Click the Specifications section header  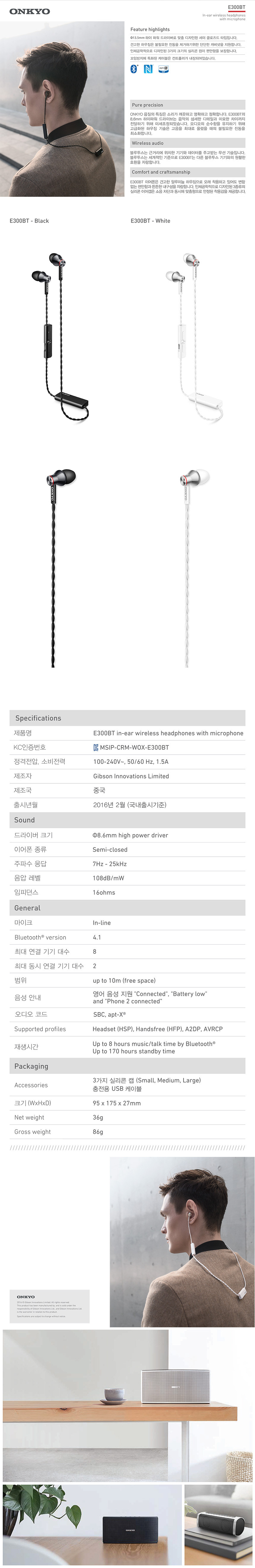[38, 718]
